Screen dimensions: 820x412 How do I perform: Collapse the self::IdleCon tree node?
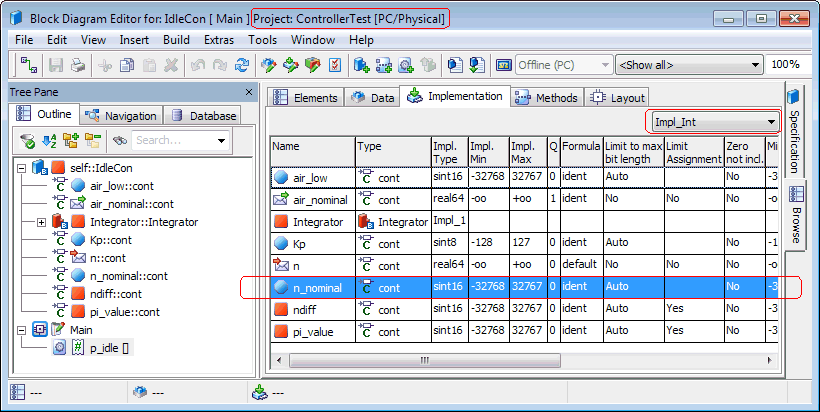coord(21,168)
